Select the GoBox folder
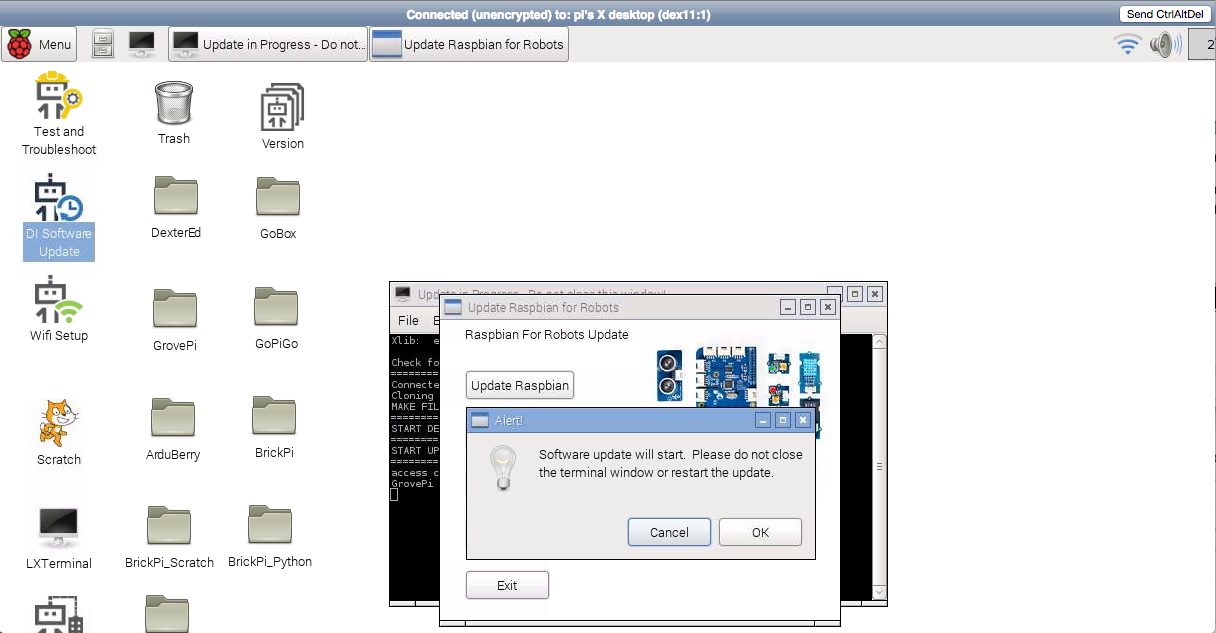The width and height of the screenshot is (1216, 633). click(x=278, y=208)
